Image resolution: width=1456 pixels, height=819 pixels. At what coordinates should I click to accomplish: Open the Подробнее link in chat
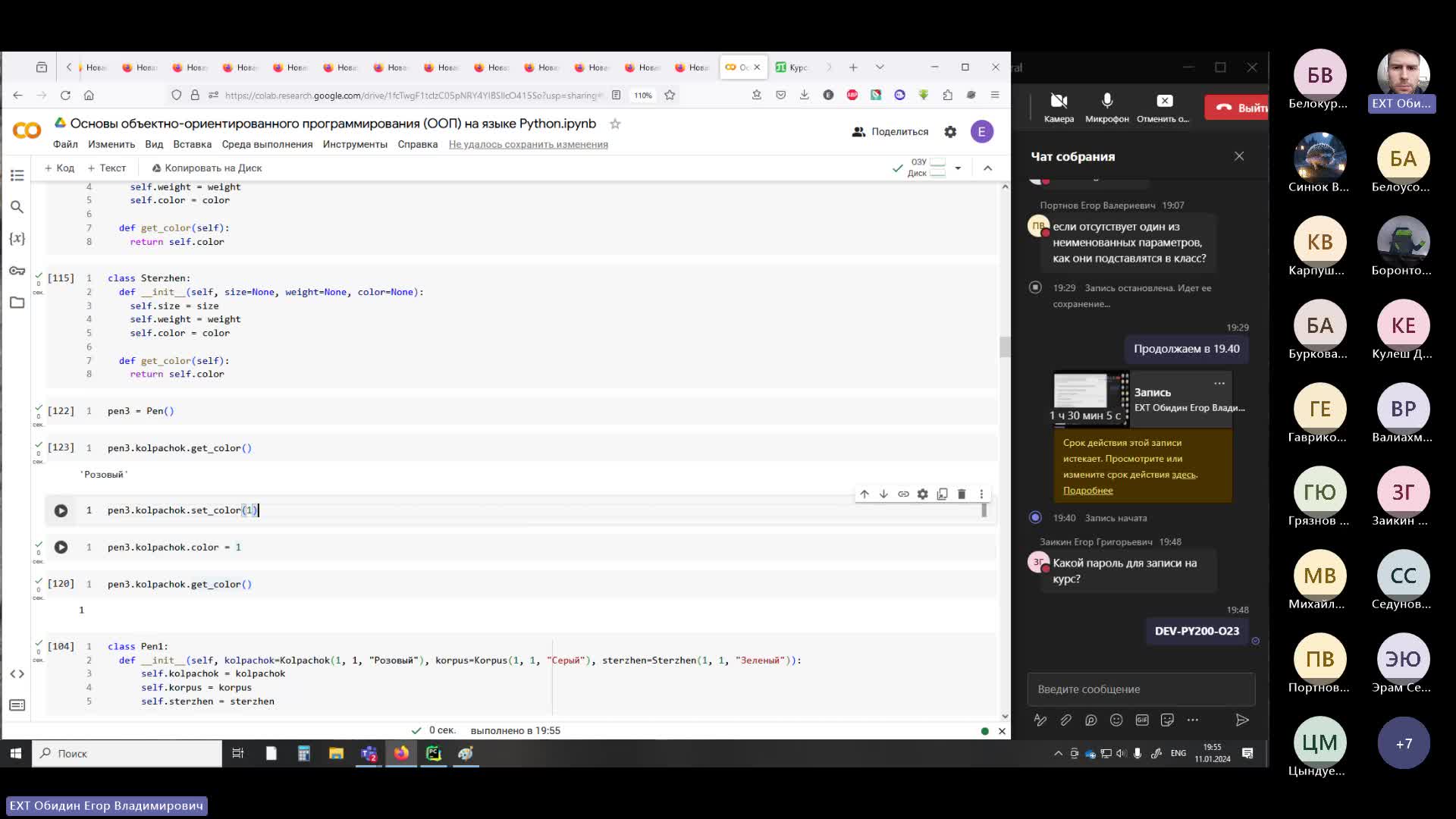[1087, 491]
